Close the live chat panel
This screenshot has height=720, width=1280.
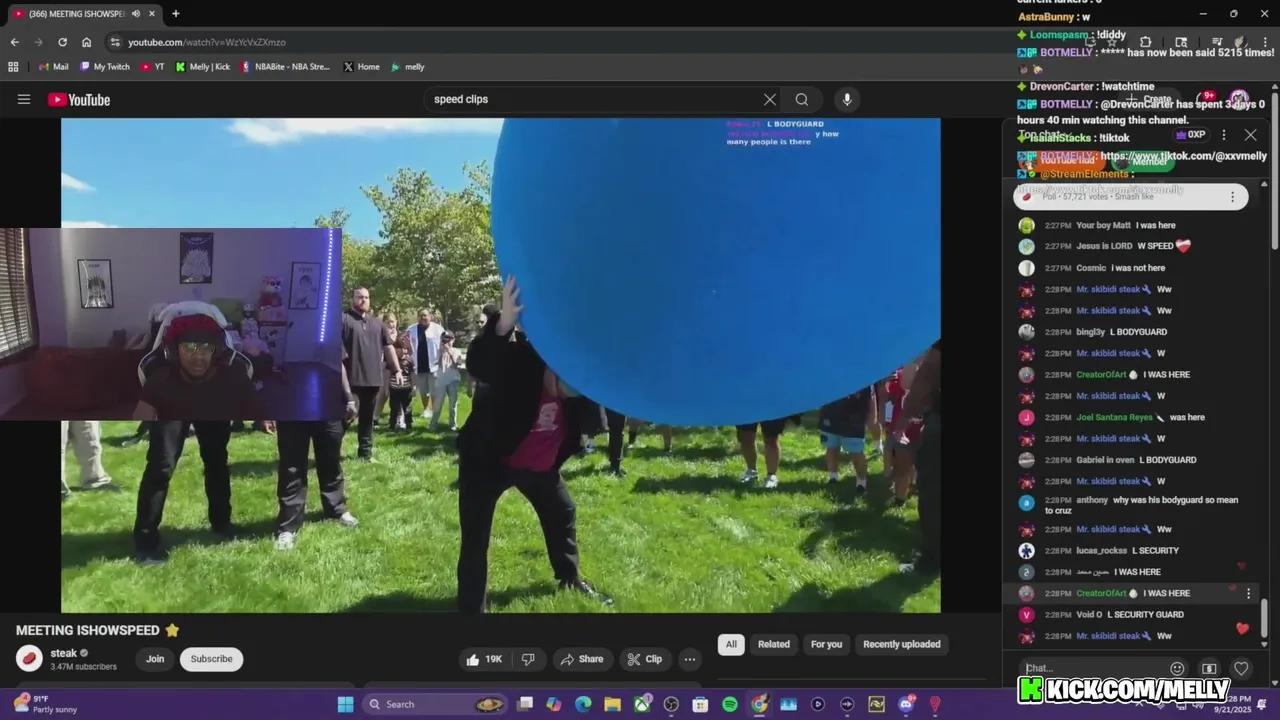(x=1250, y=135)
